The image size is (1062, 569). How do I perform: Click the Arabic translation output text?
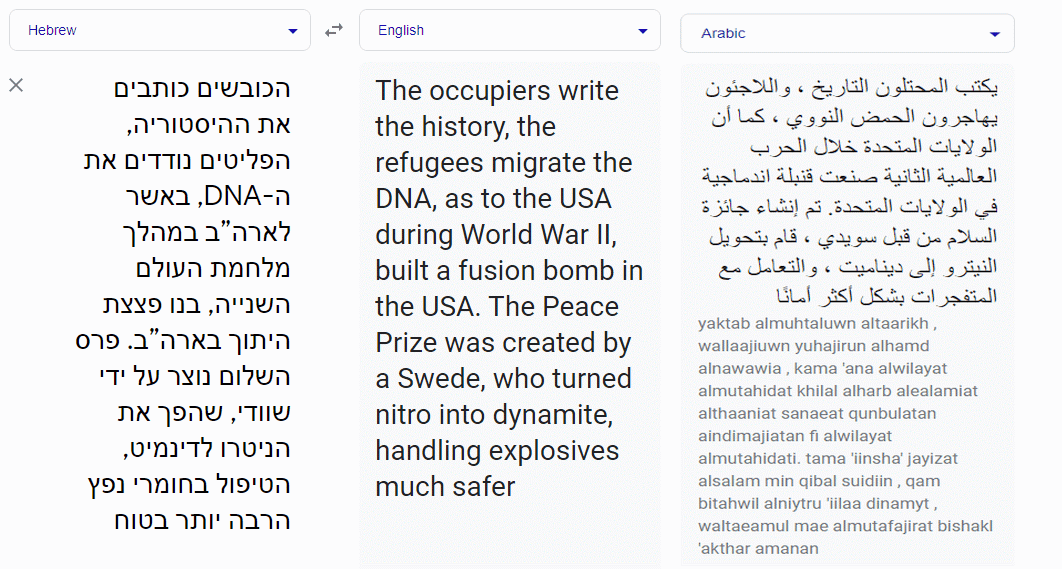[849, 191]
